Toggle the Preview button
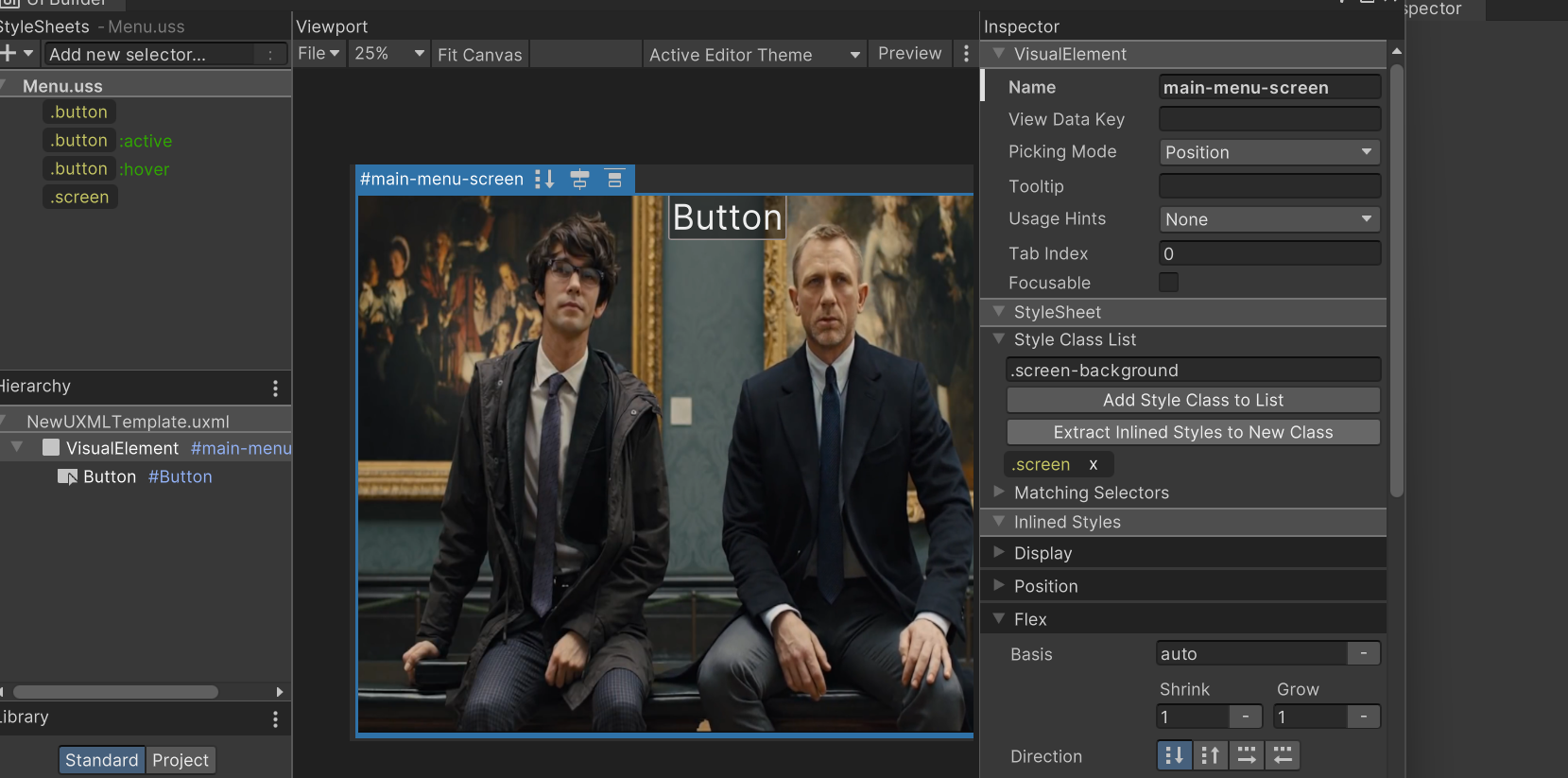The width and height of the screenshot is (1568, 778). [909, 54]
